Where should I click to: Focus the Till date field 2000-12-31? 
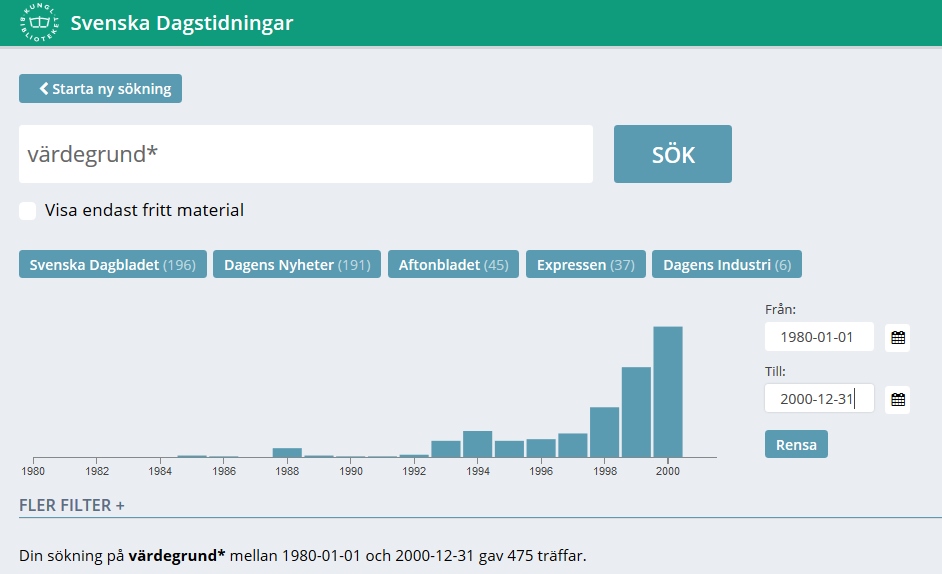(x=819, y=399)
